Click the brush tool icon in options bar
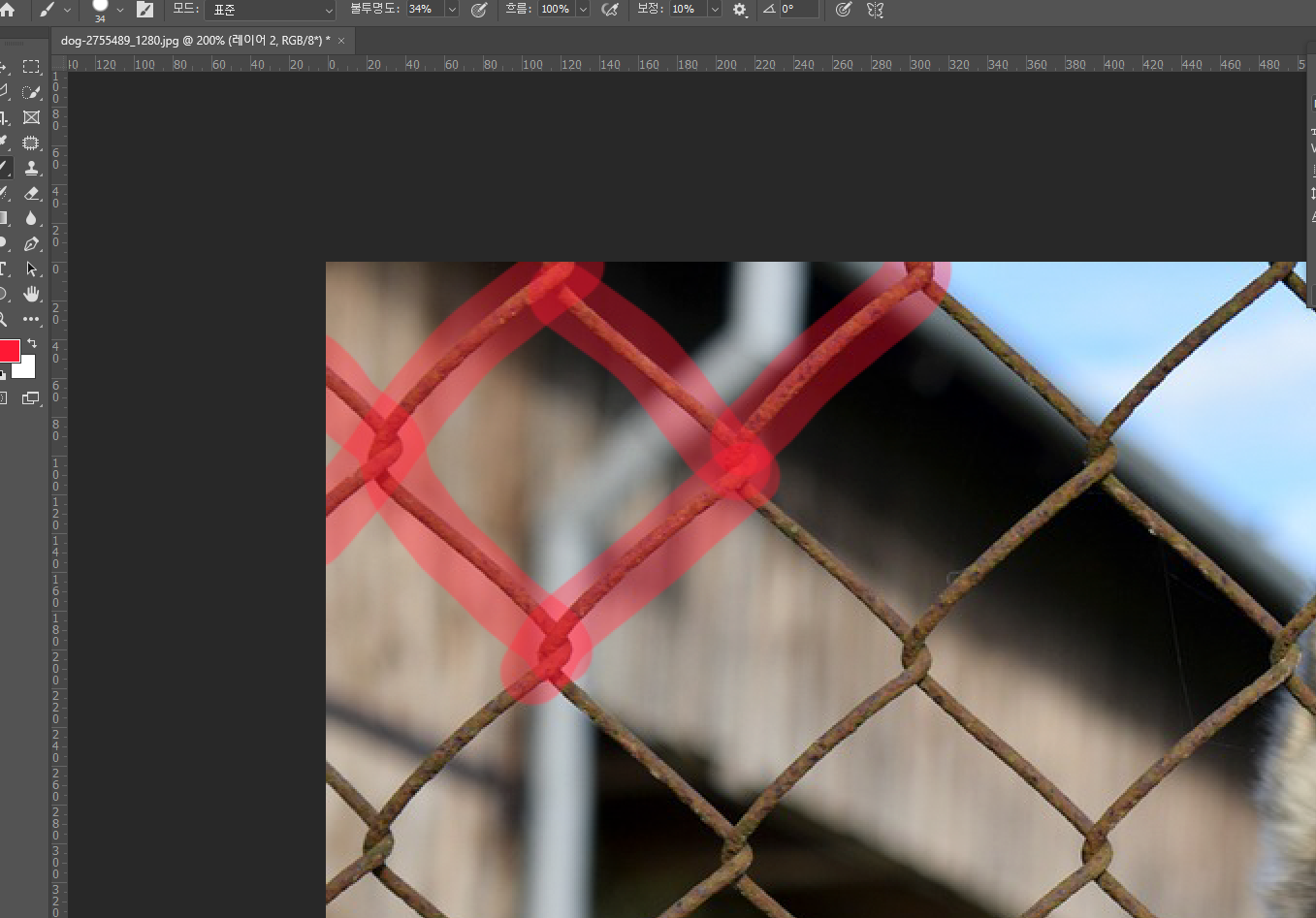The width and height of the screenshot is (1316, 918). pos(47,10)
